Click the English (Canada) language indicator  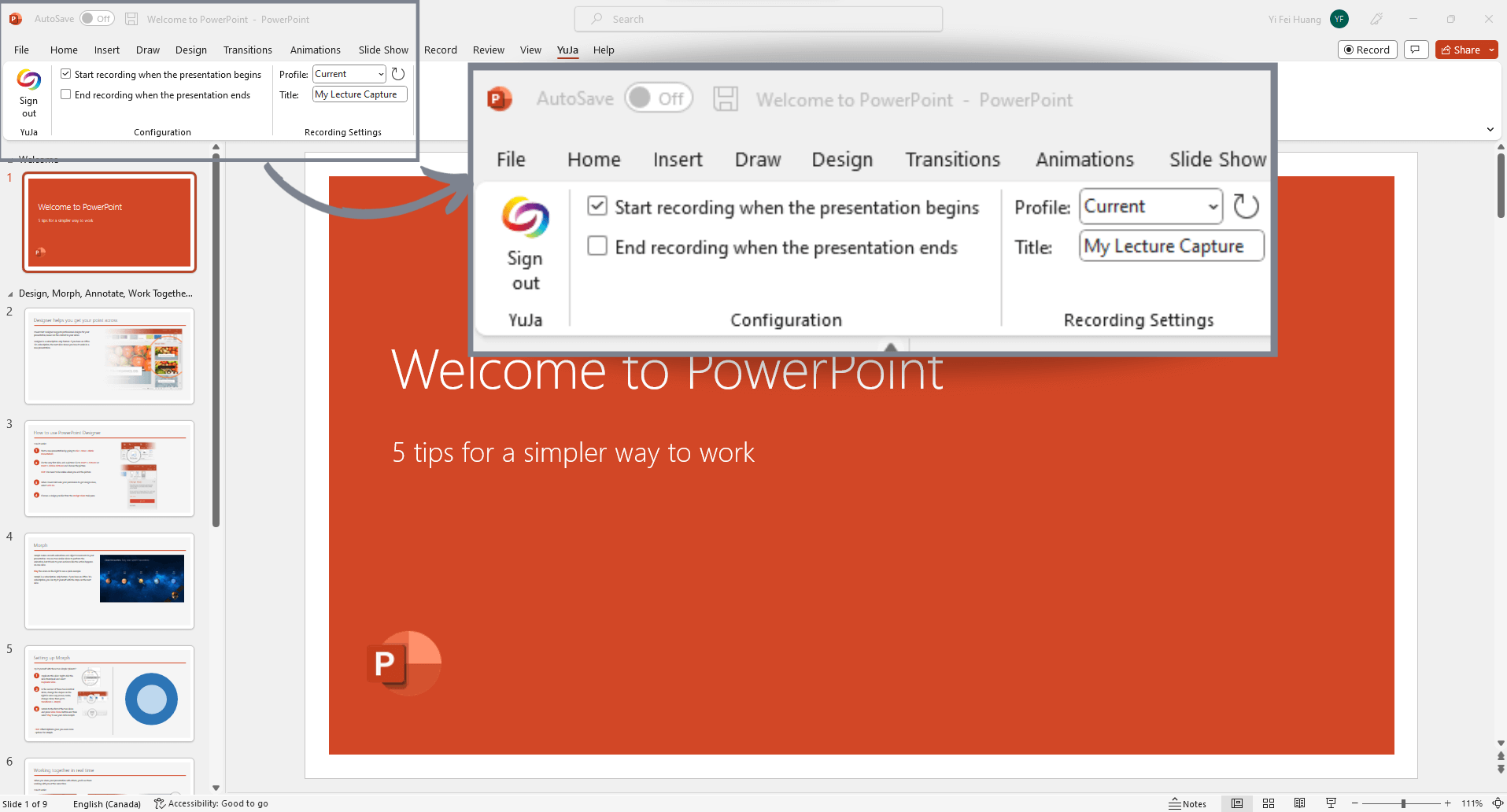tap(107, 803)
